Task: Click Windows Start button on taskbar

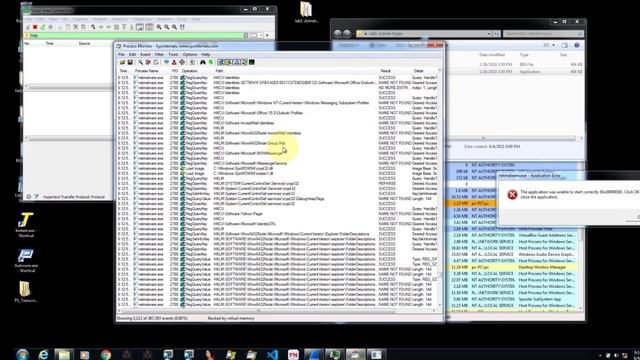Action: pyautogui.click(x=22, y=354)
